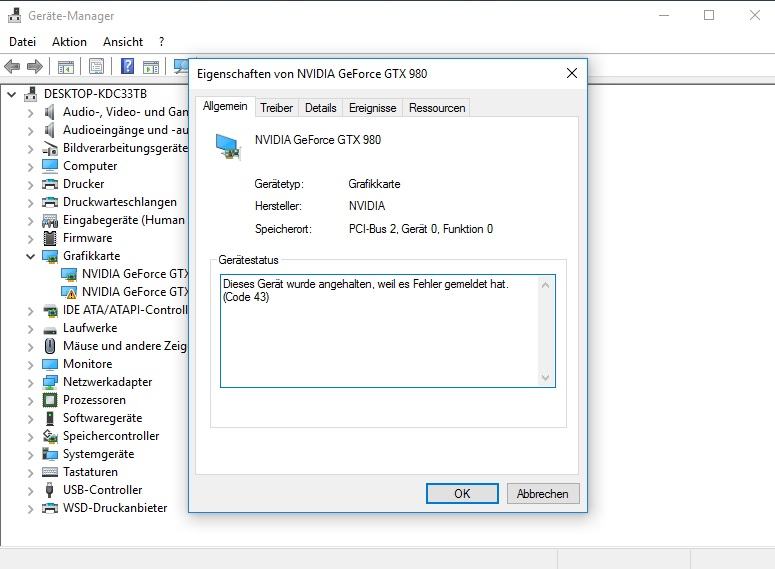Click the Forward arrow toolbar icon
The width and height of the screenshot is (775, 569).
pos(34,66)
